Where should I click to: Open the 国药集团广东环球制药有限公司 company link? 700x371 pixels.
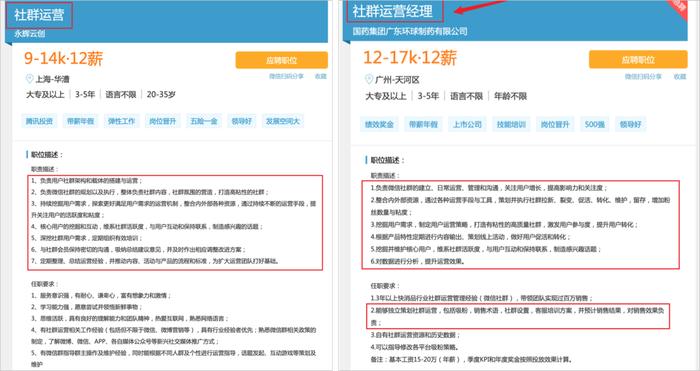[410, 31]
